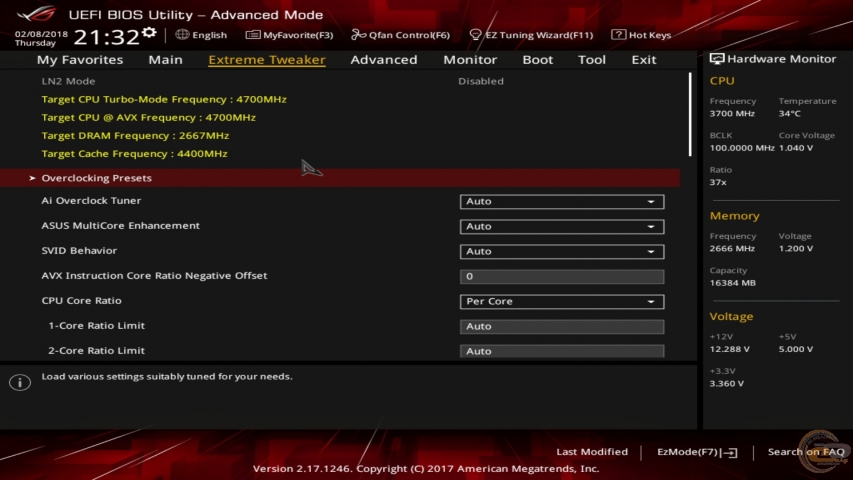Click the info icon in help bar
Viewport: 853px width, 480px height.
(x=20, y=382)
